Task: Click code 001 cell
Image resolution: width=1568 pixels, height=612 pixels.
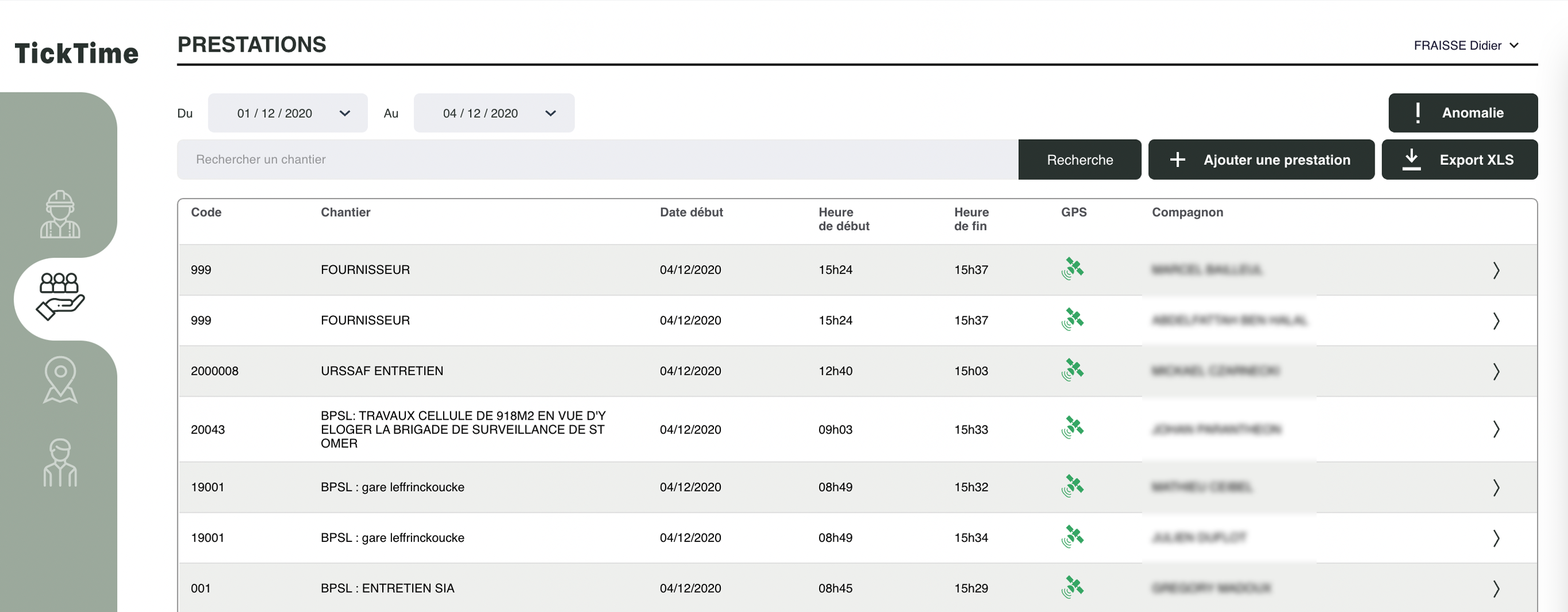Action: click(200, 588)
